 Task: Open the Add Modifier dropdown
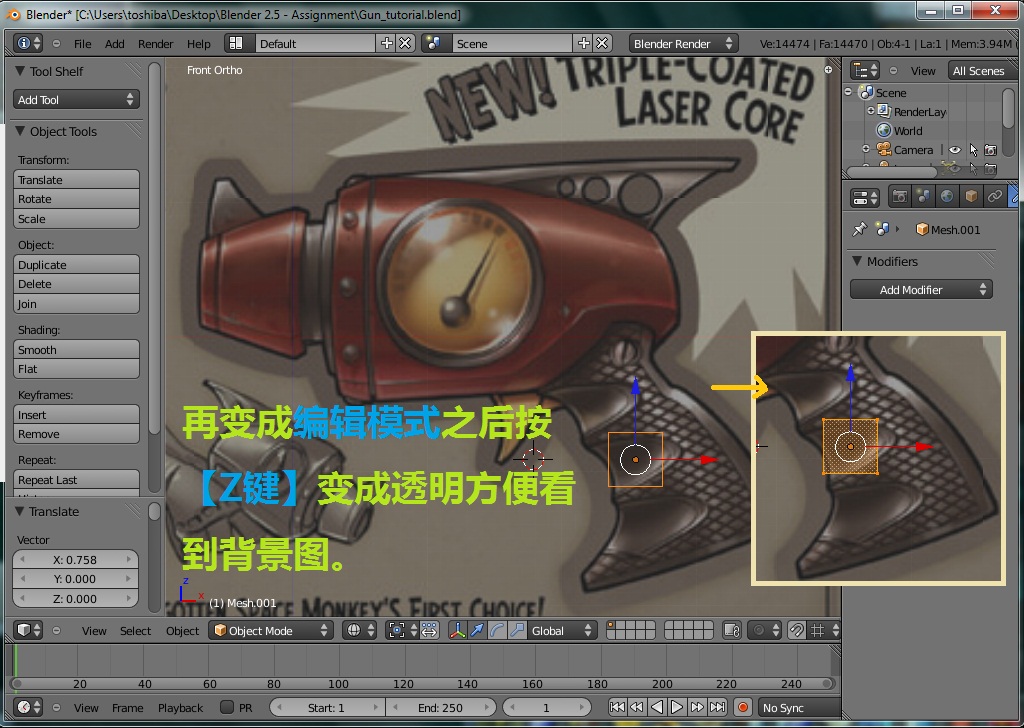(921, 289)
